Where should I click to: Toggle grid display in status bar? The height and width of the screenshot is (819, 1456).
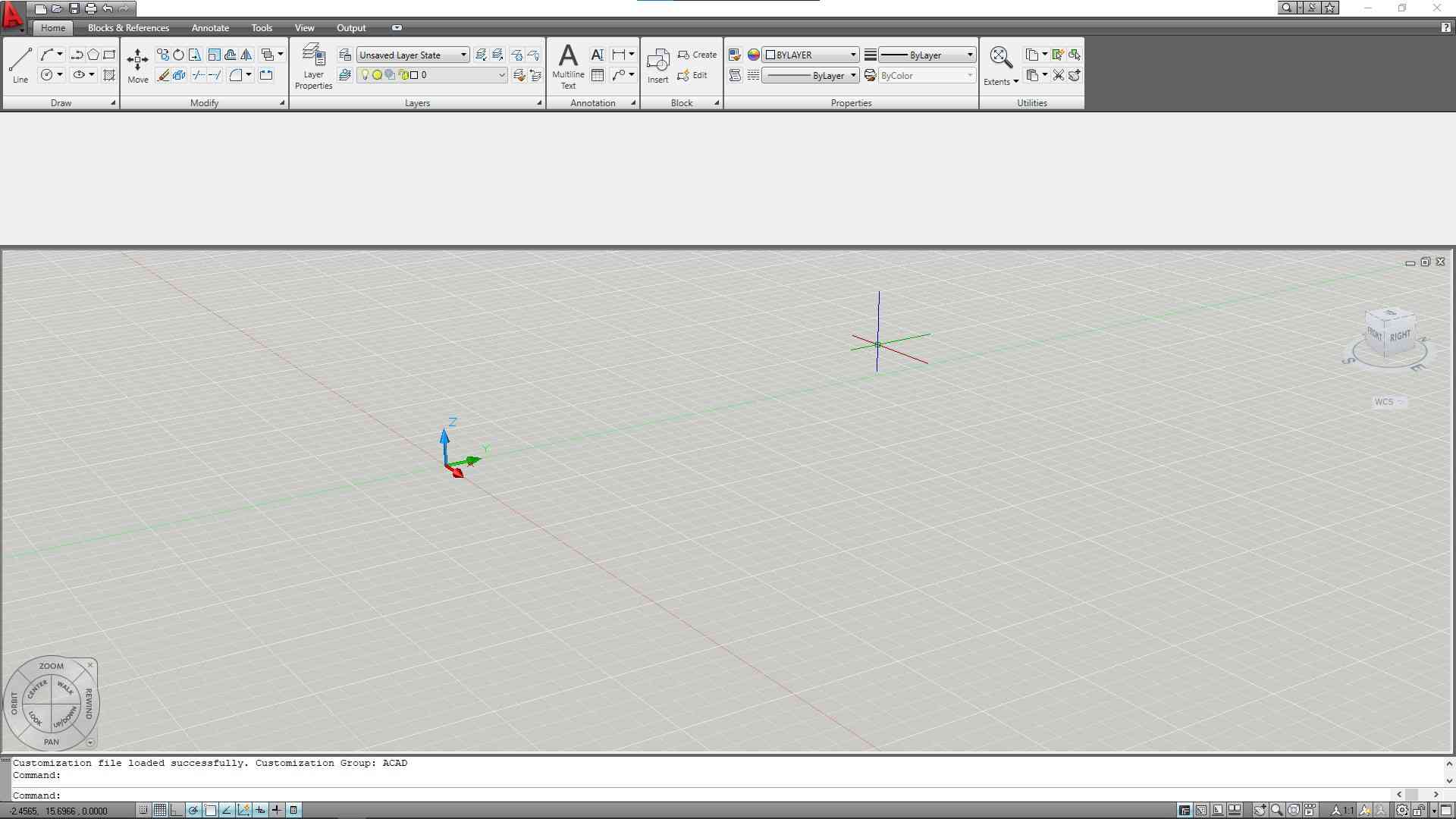[159, 810]
